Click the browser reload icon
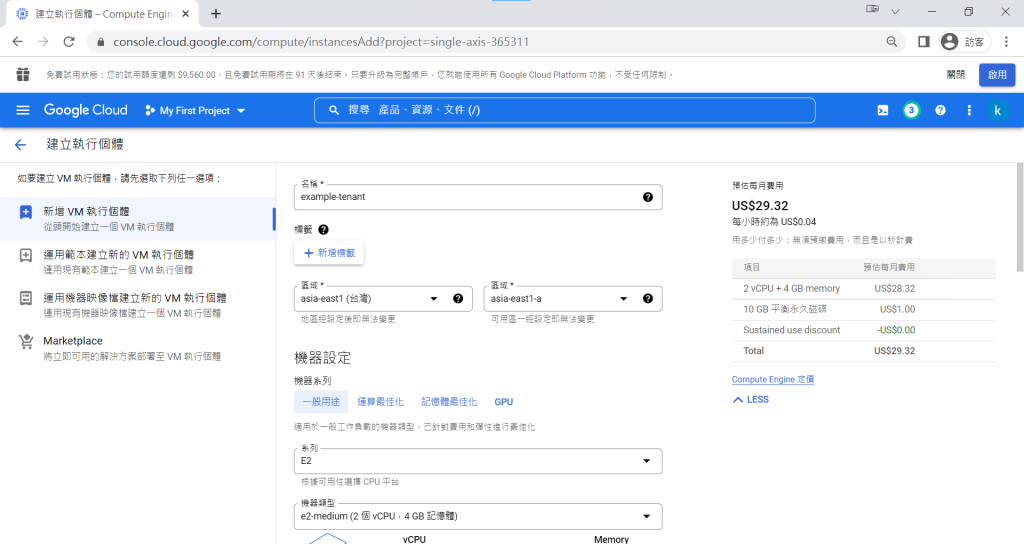 coord(69,42)
